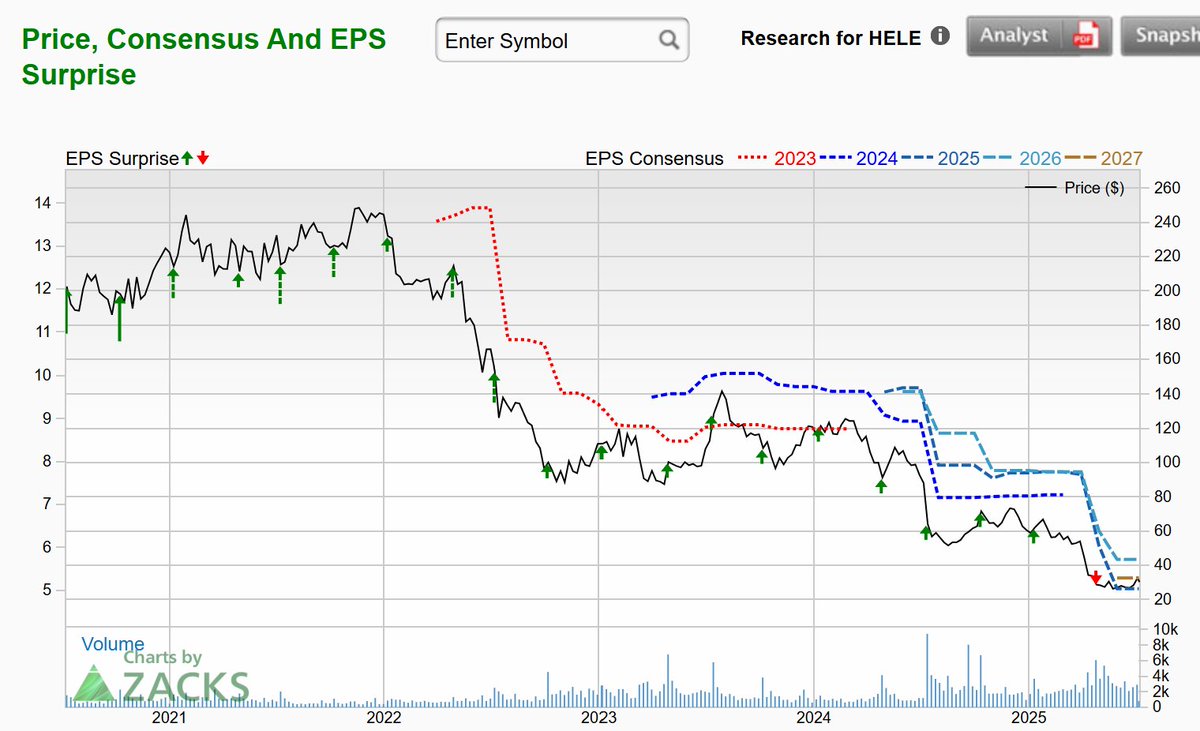Click the Charts by ZACKS logo
Viewport: 1200px width, 731px height.
click(162, 675)
